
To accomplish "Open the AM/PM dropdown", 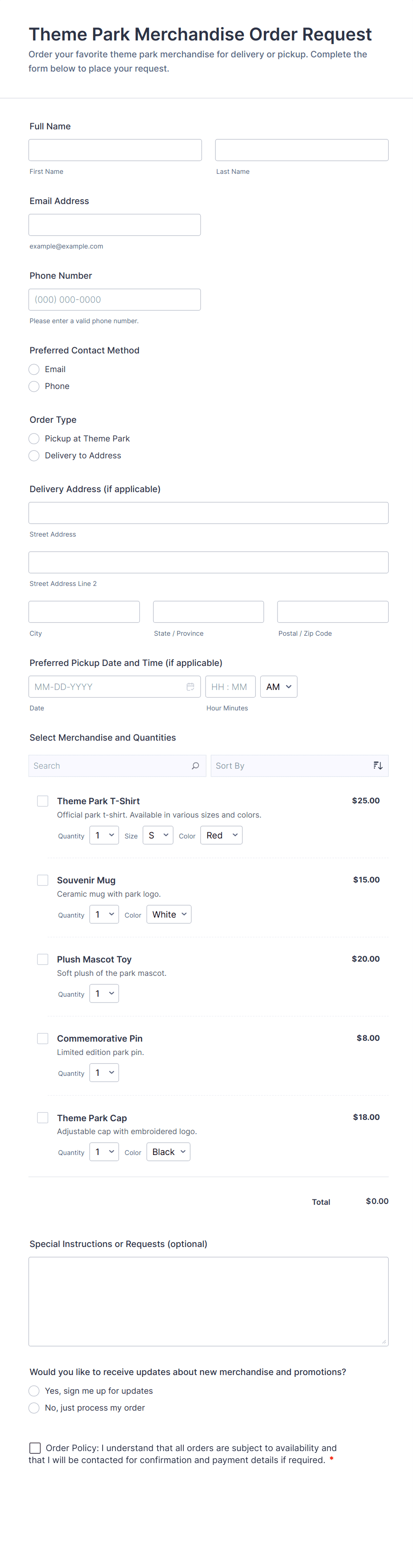I will pos(278,686).
